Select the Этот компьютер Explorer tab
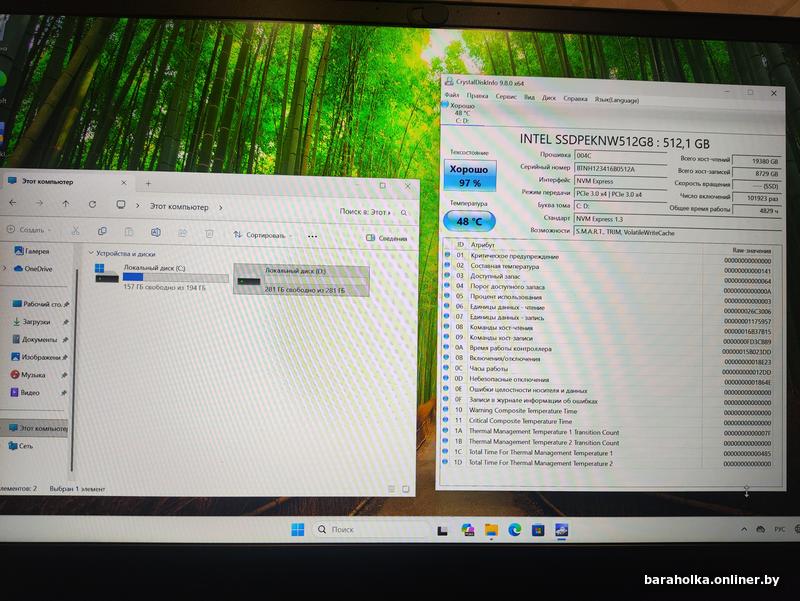This screenshot has width=800, height=601. (x=66, y=181)
